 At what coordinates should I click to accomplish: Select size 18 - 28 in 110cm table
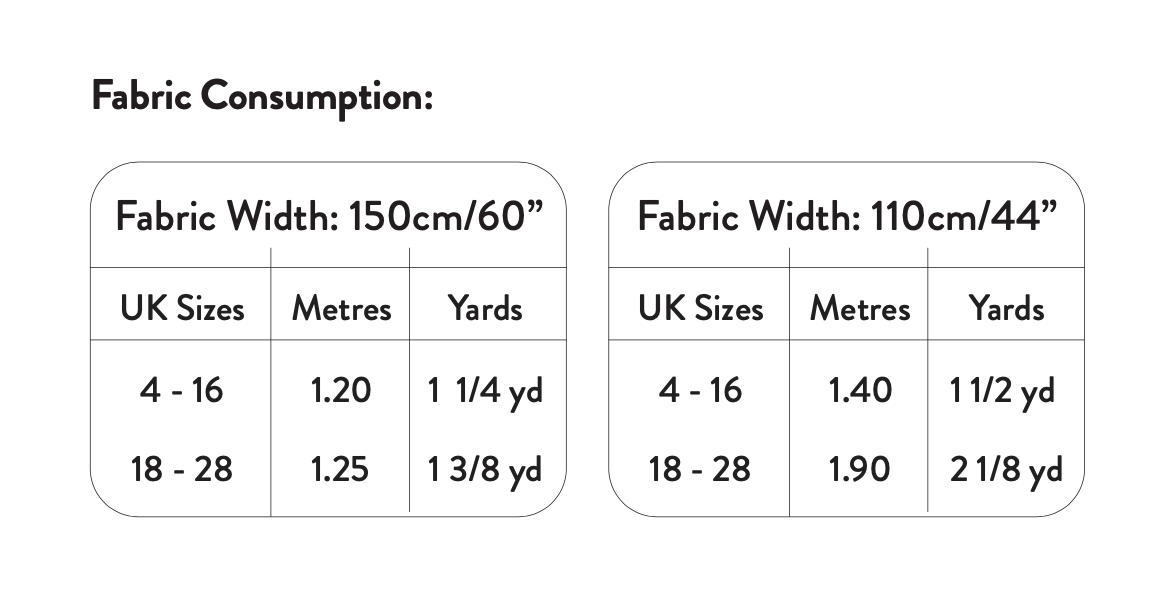tap(700, 469)
